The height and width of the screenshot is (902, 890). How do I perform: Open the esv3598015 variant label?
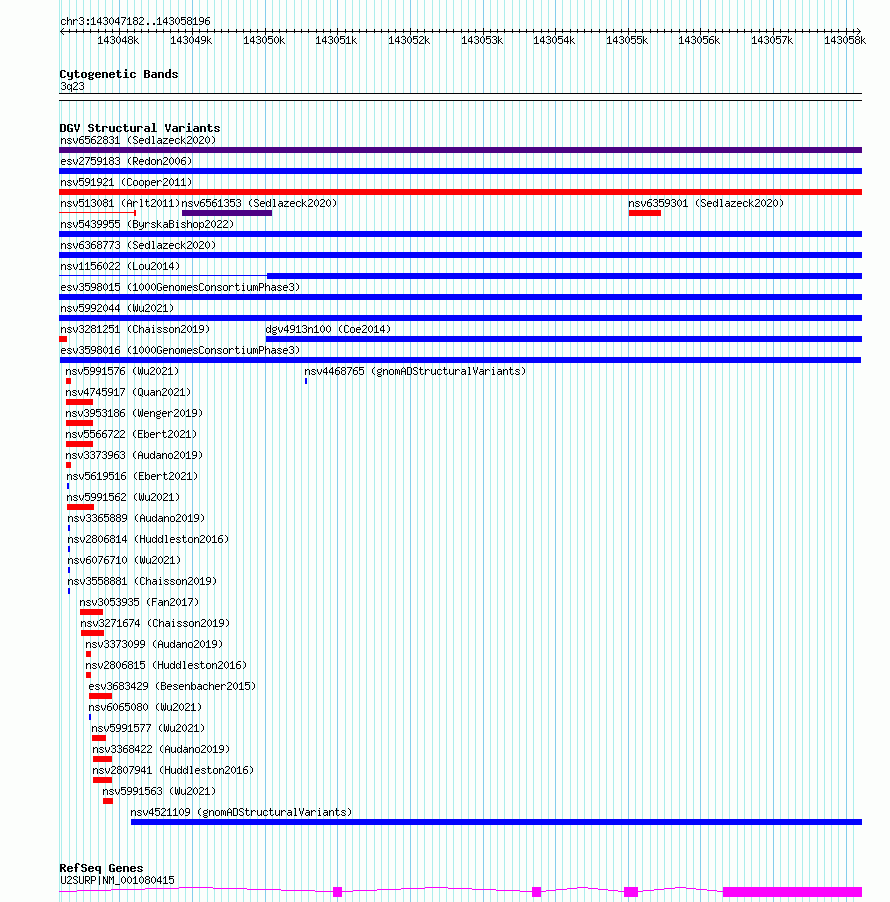180,288
